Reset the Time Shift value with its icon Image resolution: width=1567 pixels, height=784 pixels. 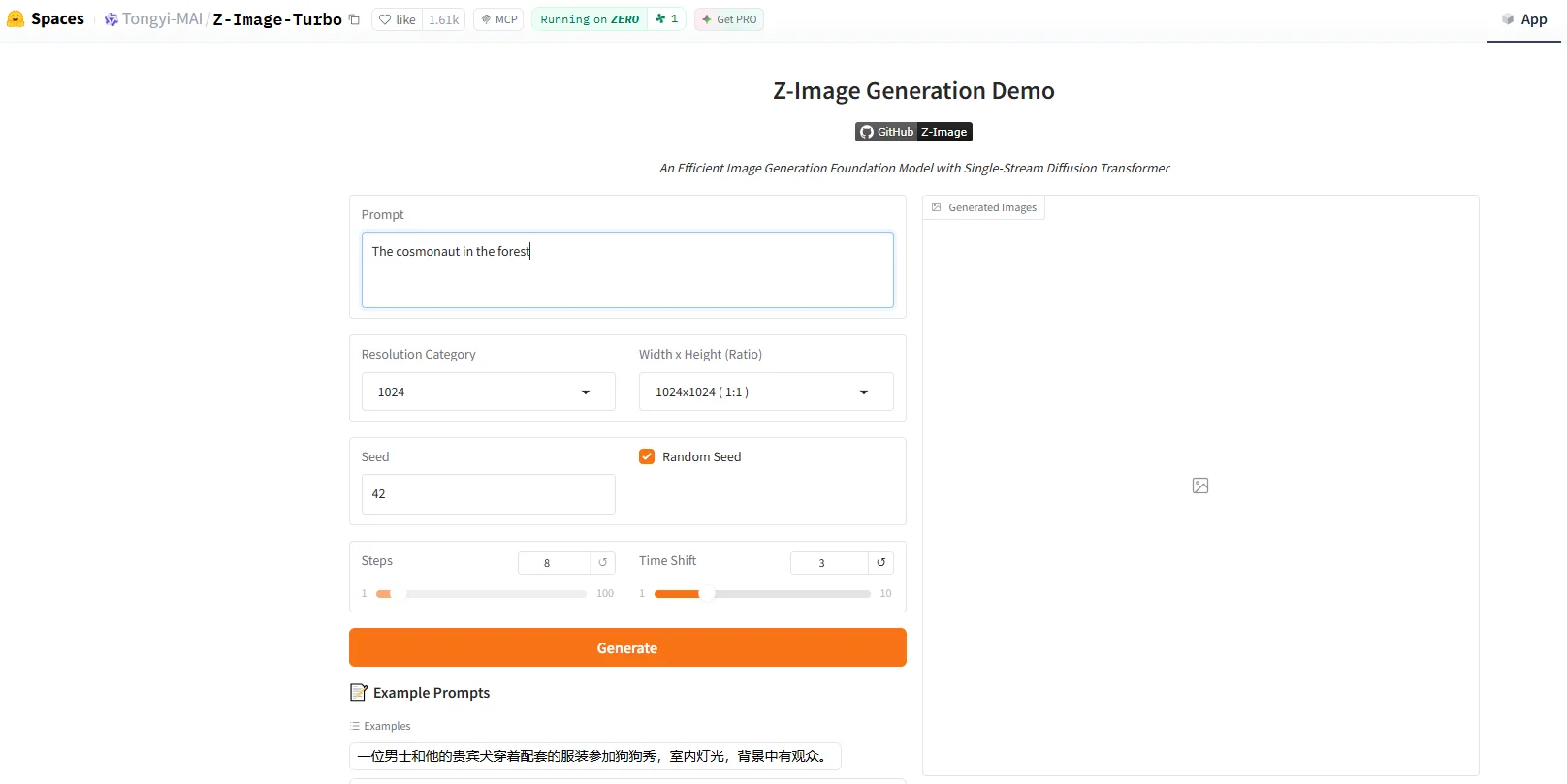tap(880, 562)
